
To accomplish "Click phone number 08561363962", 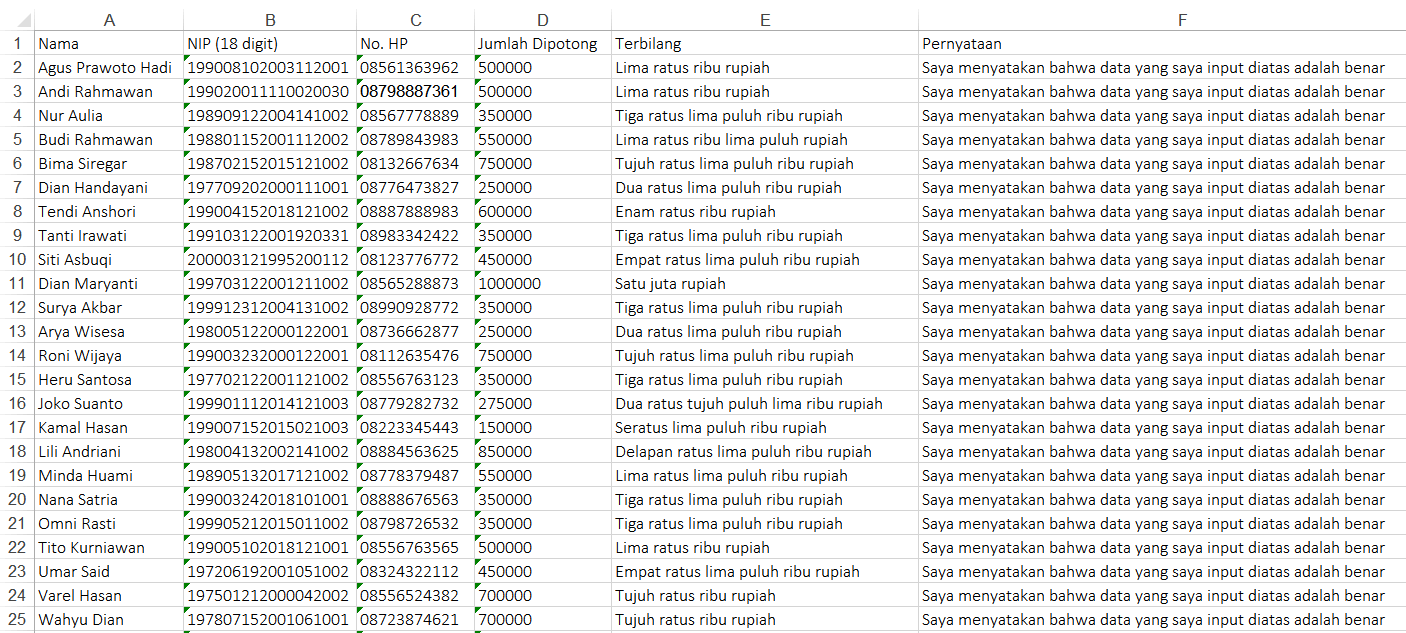I will 415,68.
